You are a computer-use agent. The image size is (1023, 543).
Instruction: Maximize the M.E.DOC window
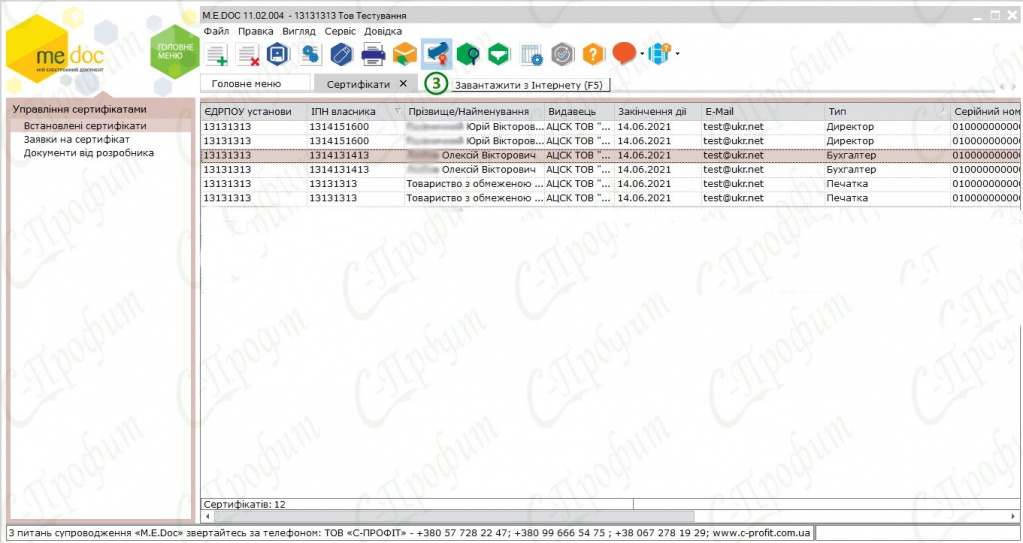coord(995,15)
